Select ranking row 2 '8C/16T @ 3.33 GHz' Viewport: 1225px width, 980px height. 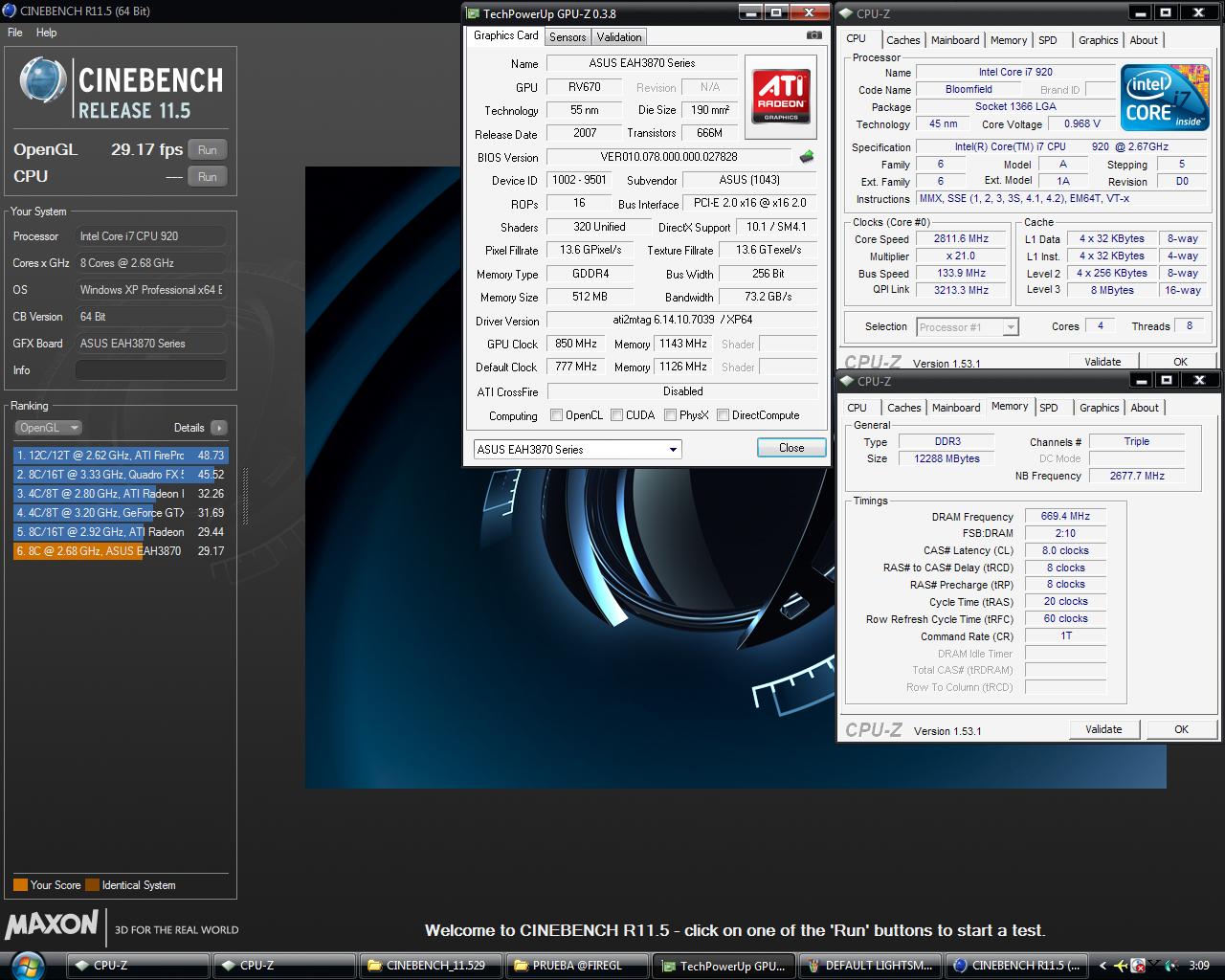click(121, 475)
